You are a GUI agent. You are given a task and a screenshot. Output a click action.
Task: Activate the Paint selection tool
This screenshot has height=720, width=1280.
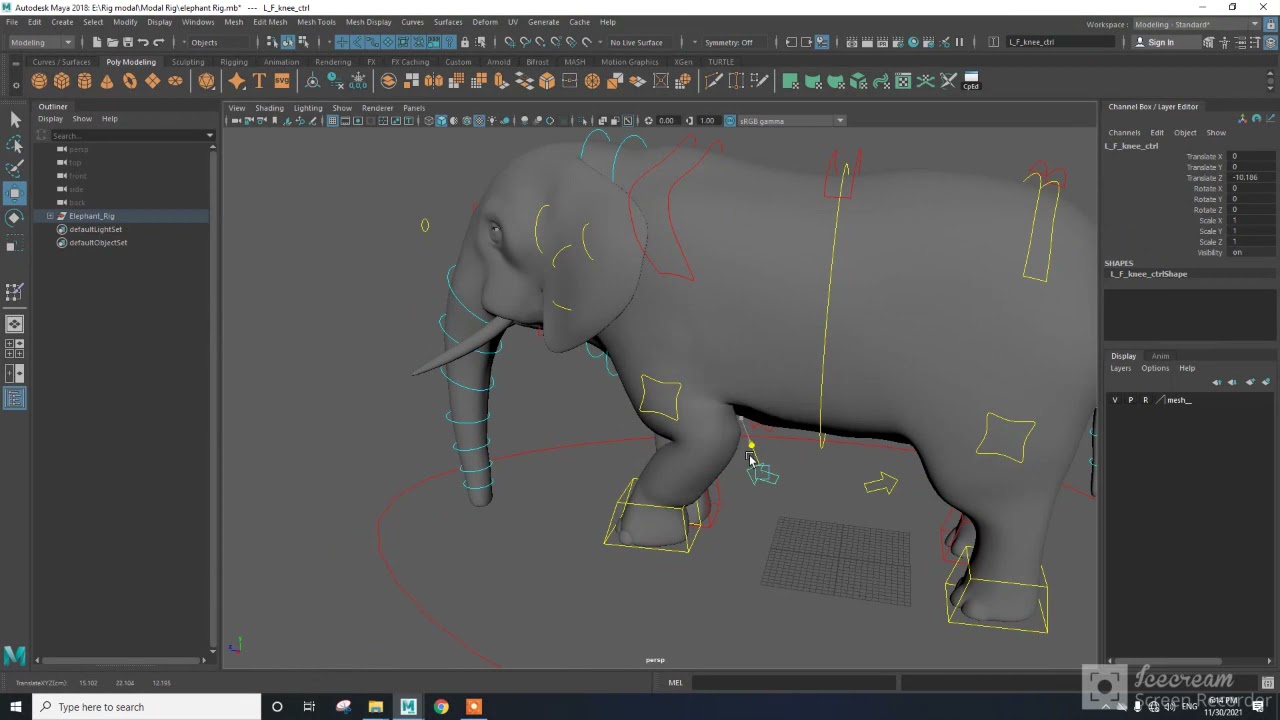pyautogui.click(x=15, y=168)
